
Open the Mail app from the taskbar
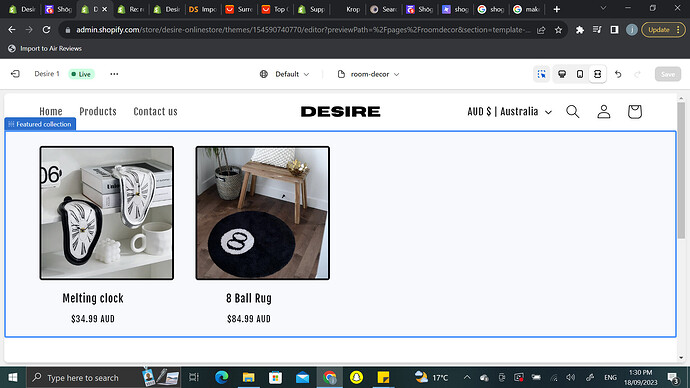point(302,377)
